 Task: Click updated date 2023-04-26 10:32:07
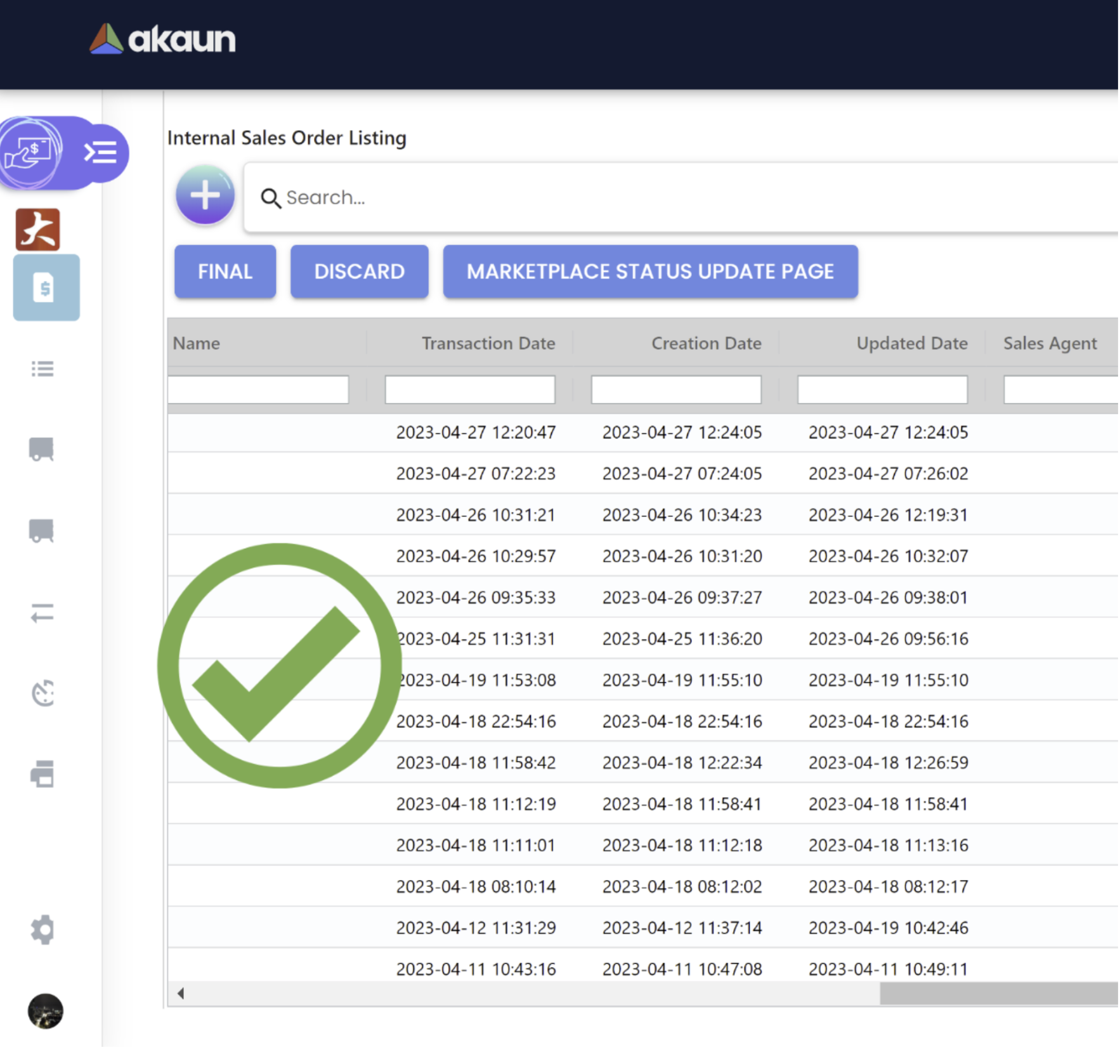click(x=888, y=556)
